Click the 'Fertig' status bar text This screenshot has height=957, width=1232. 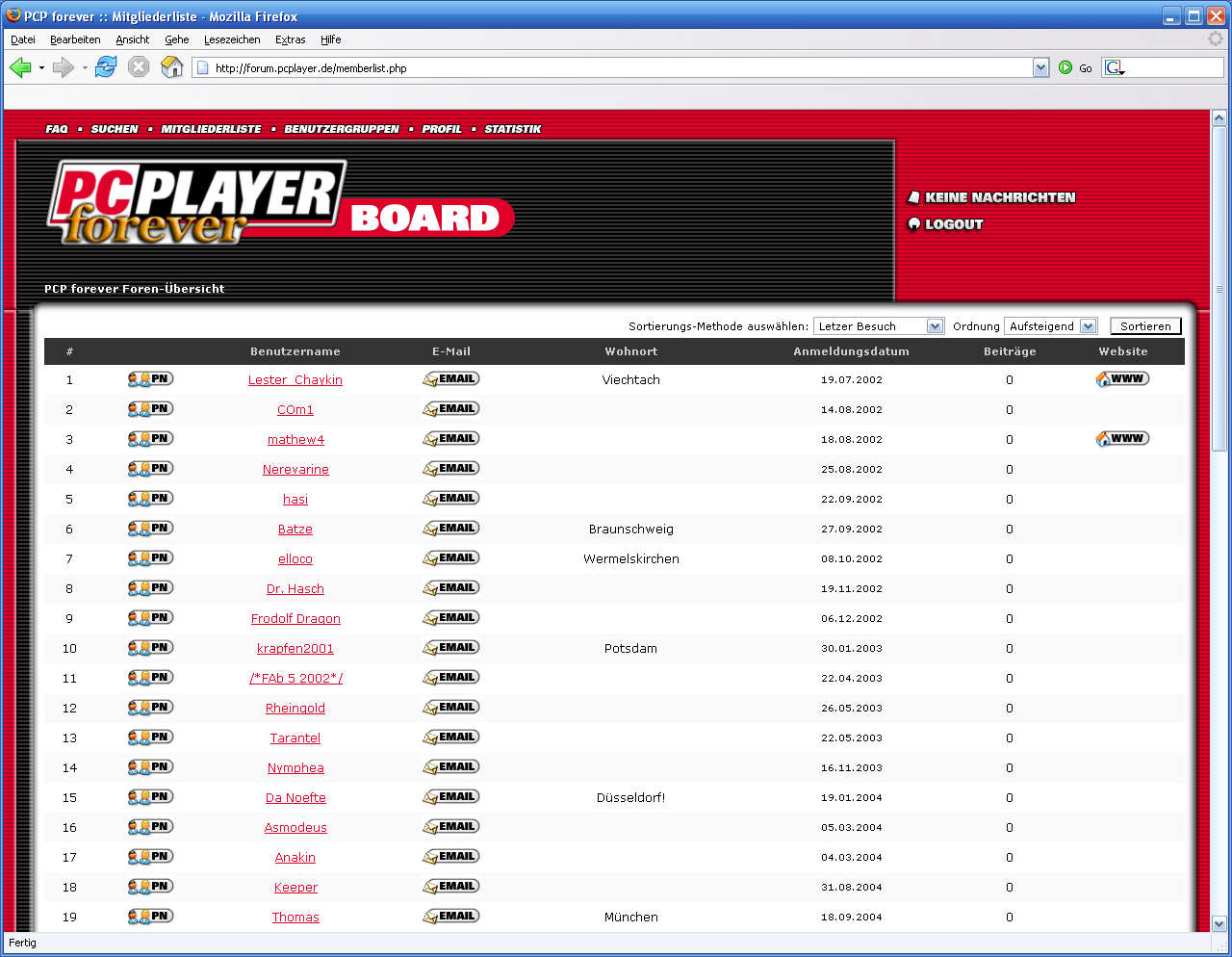pyautogui.click(x=22, y=943)
